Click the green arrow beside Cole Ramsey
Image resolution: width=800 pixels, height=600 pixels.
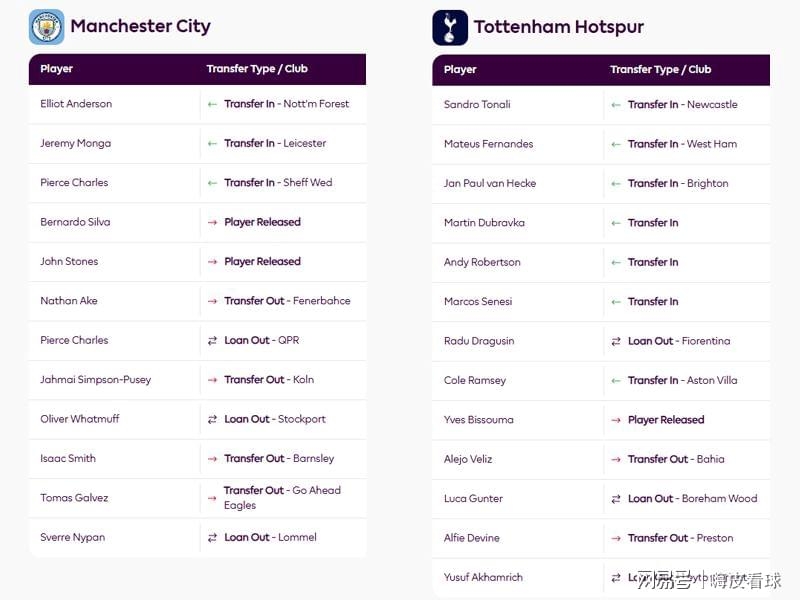coord(616,381)
